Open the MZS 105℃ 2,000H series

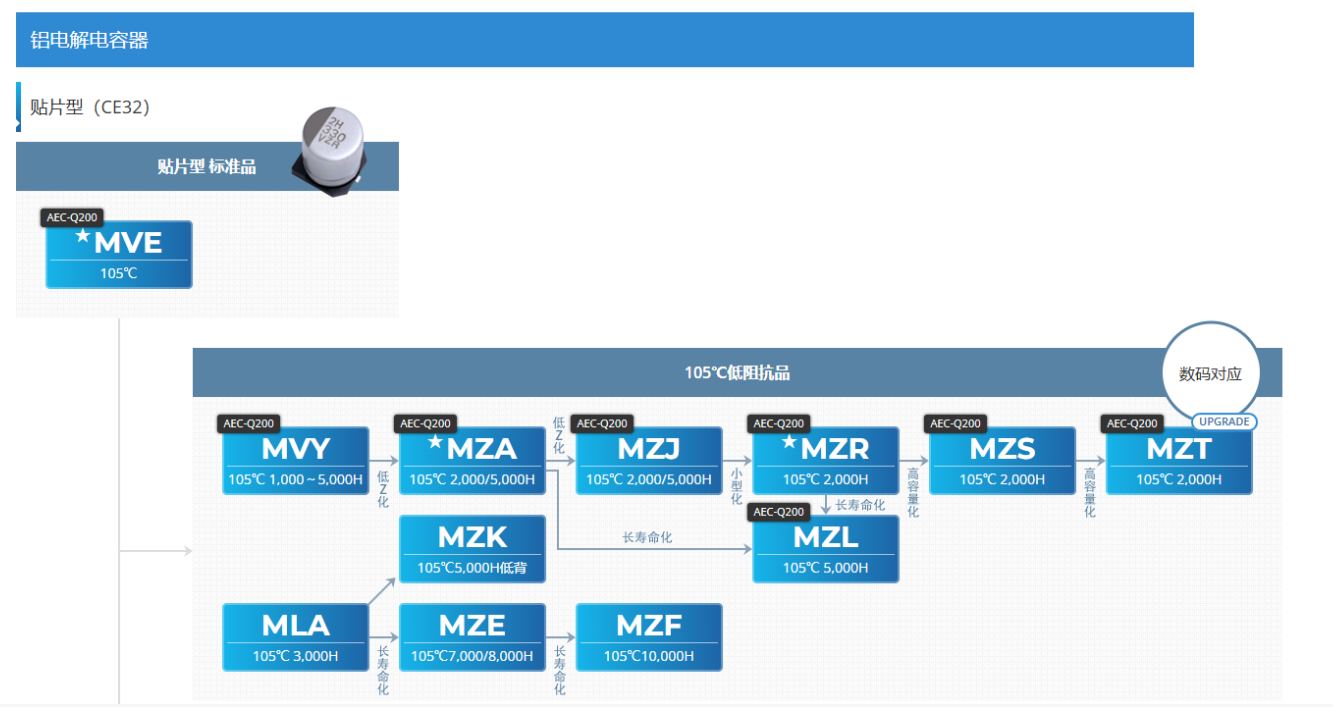tap(1002, 461)
